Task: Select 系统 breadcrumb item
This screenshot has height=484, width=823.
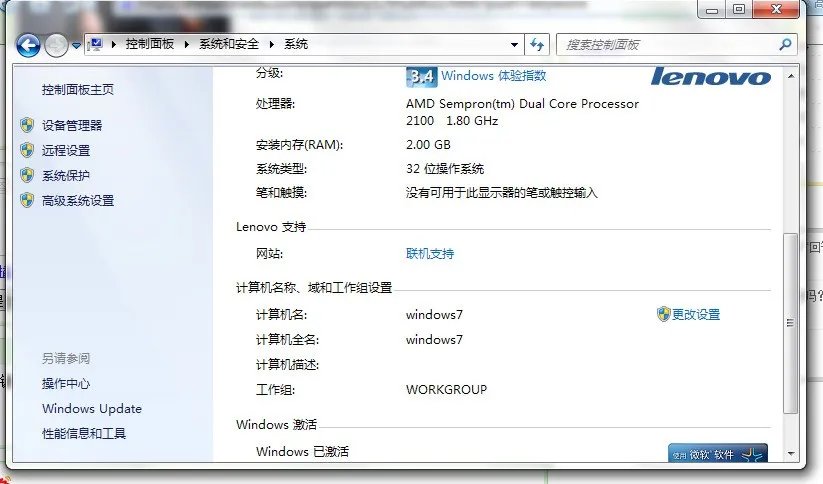Action: 296,44
